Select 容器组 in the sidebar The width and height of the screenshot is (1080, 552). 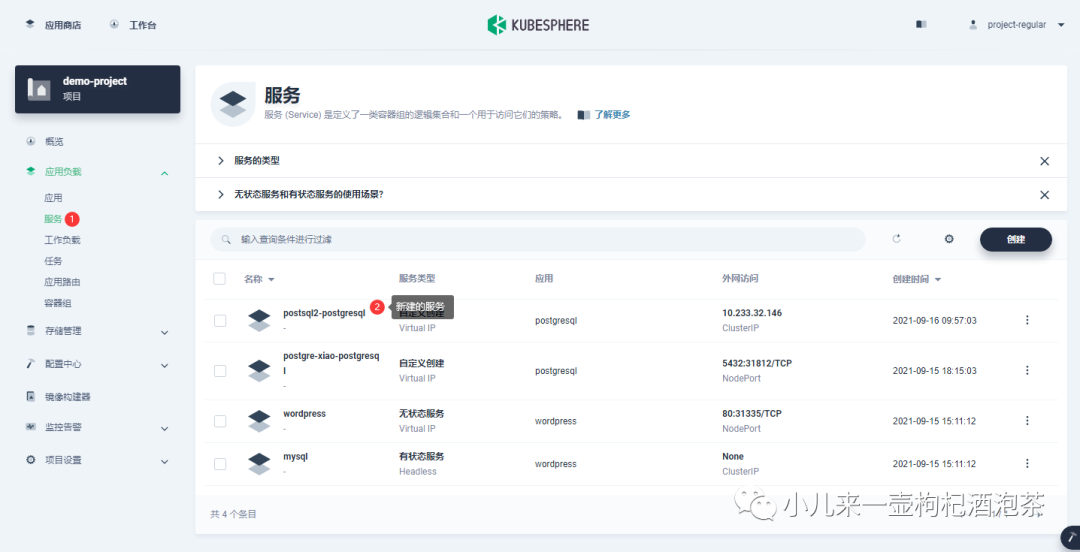(58, 303)
